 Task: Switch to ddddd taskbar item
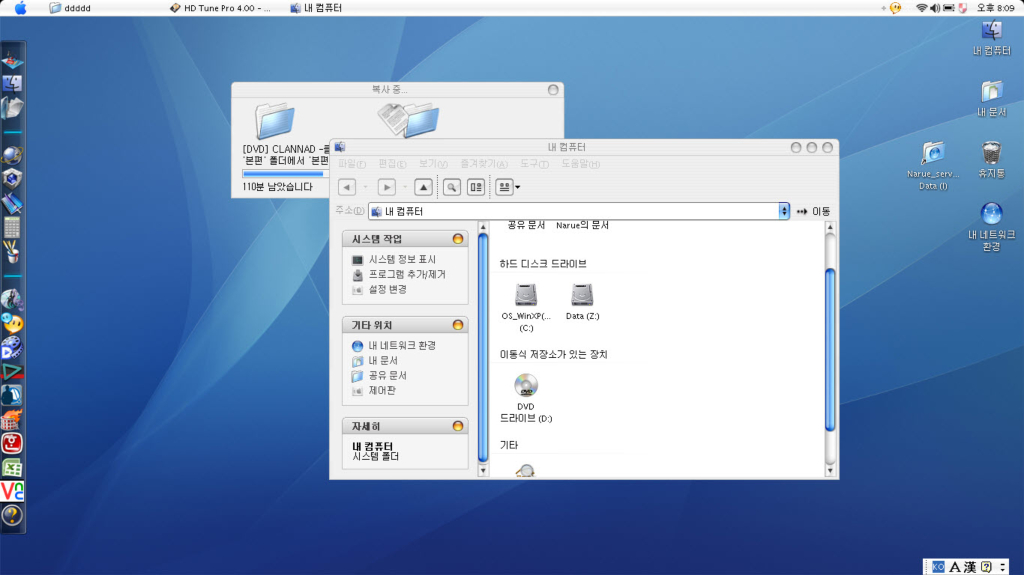pyautogui.click(x=71, y=8)
